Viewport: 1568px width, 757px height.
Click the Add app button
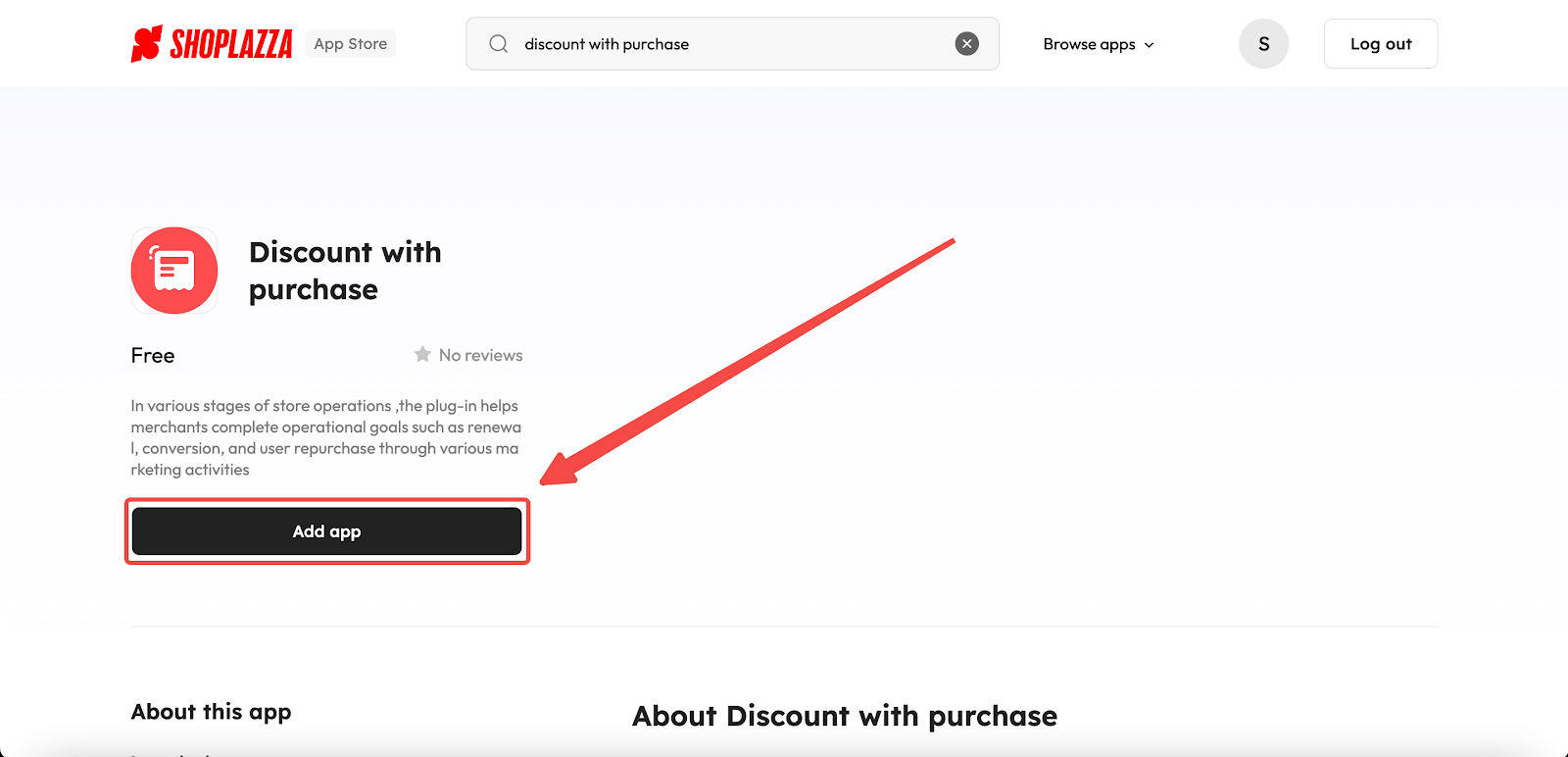tap(327, 531)
